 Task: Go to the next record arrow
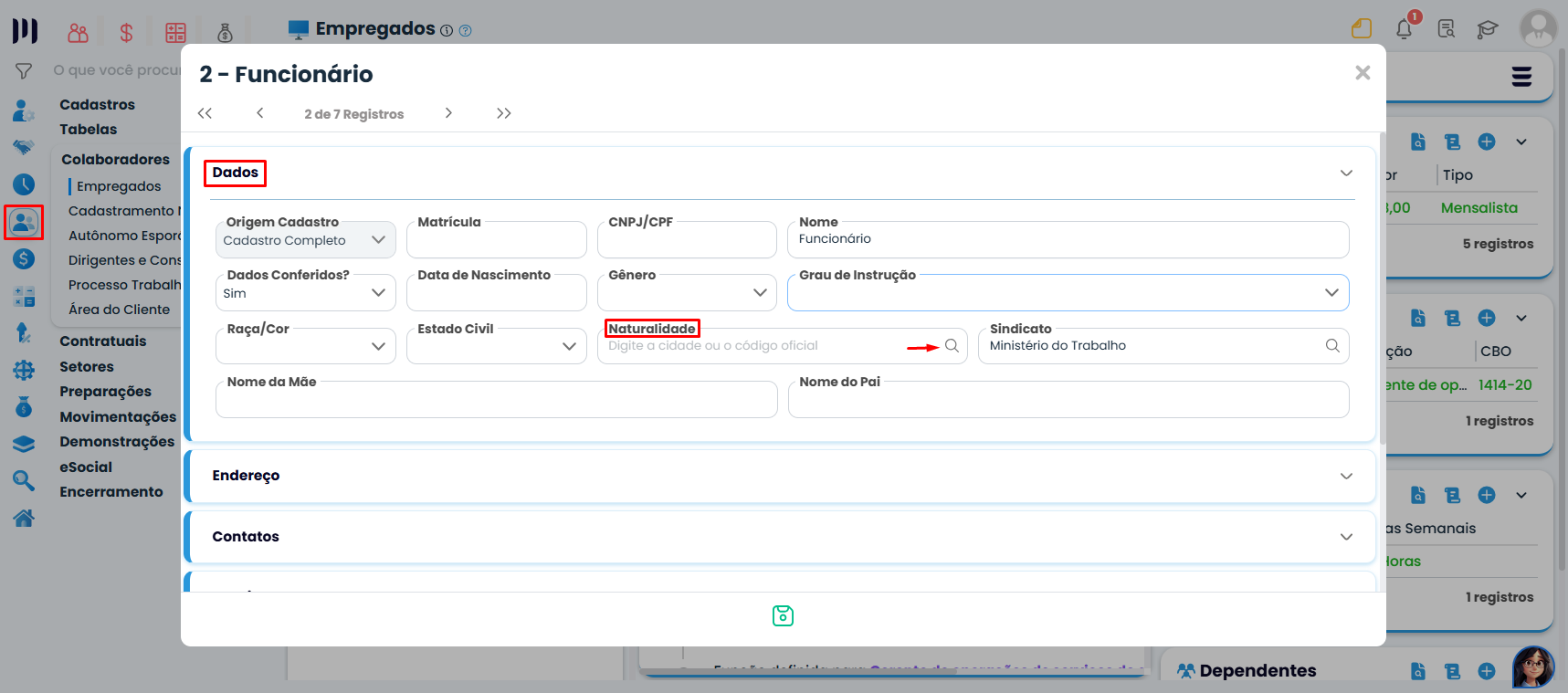coord(448,113)
